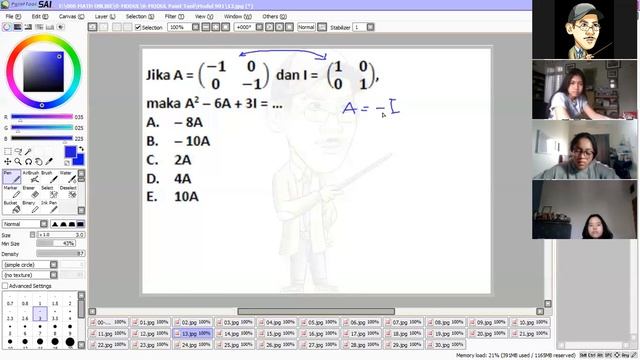Open the Canvas menu
This screenshot has width=640, height=360.
(x=71, y=16)
